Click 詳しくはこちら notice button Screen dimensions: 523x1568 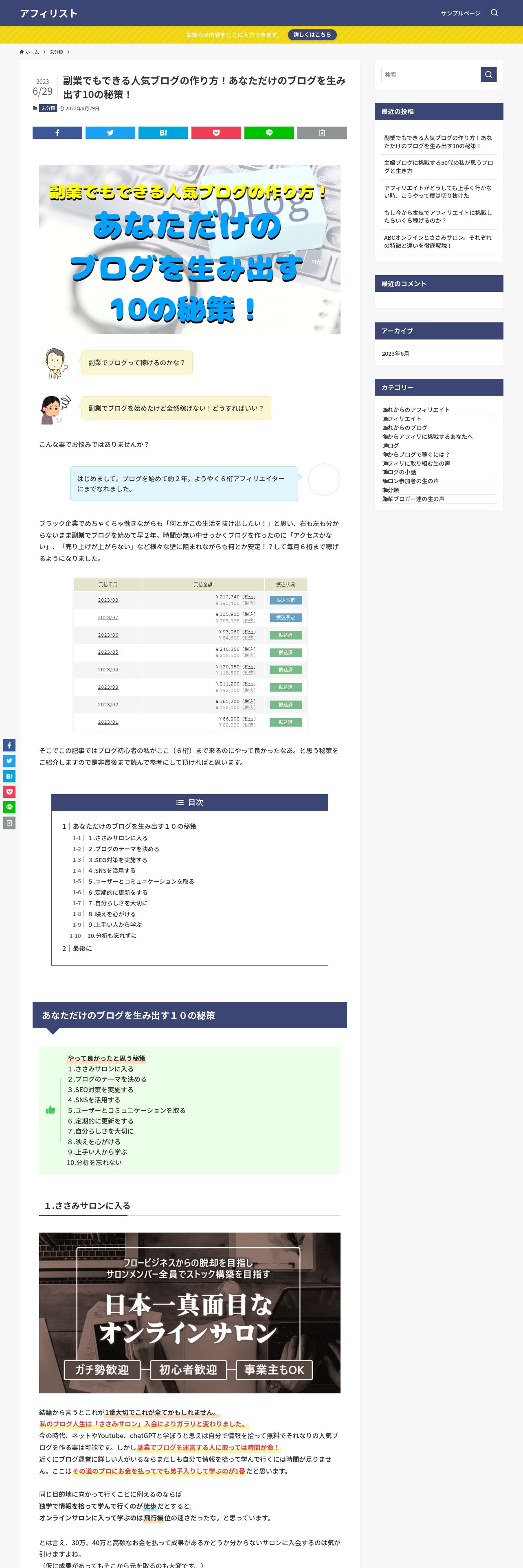click(312, 35)
